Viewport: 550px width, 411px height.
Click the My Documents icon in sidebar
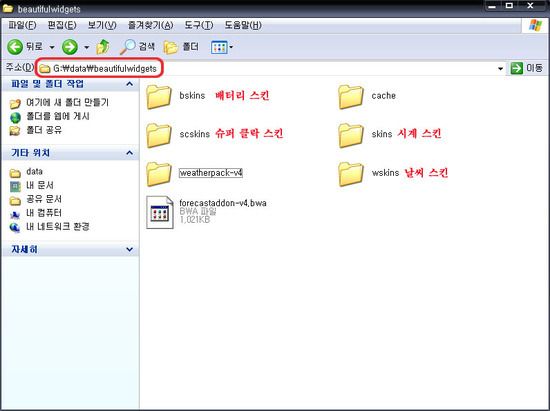[x=15, y=186]
